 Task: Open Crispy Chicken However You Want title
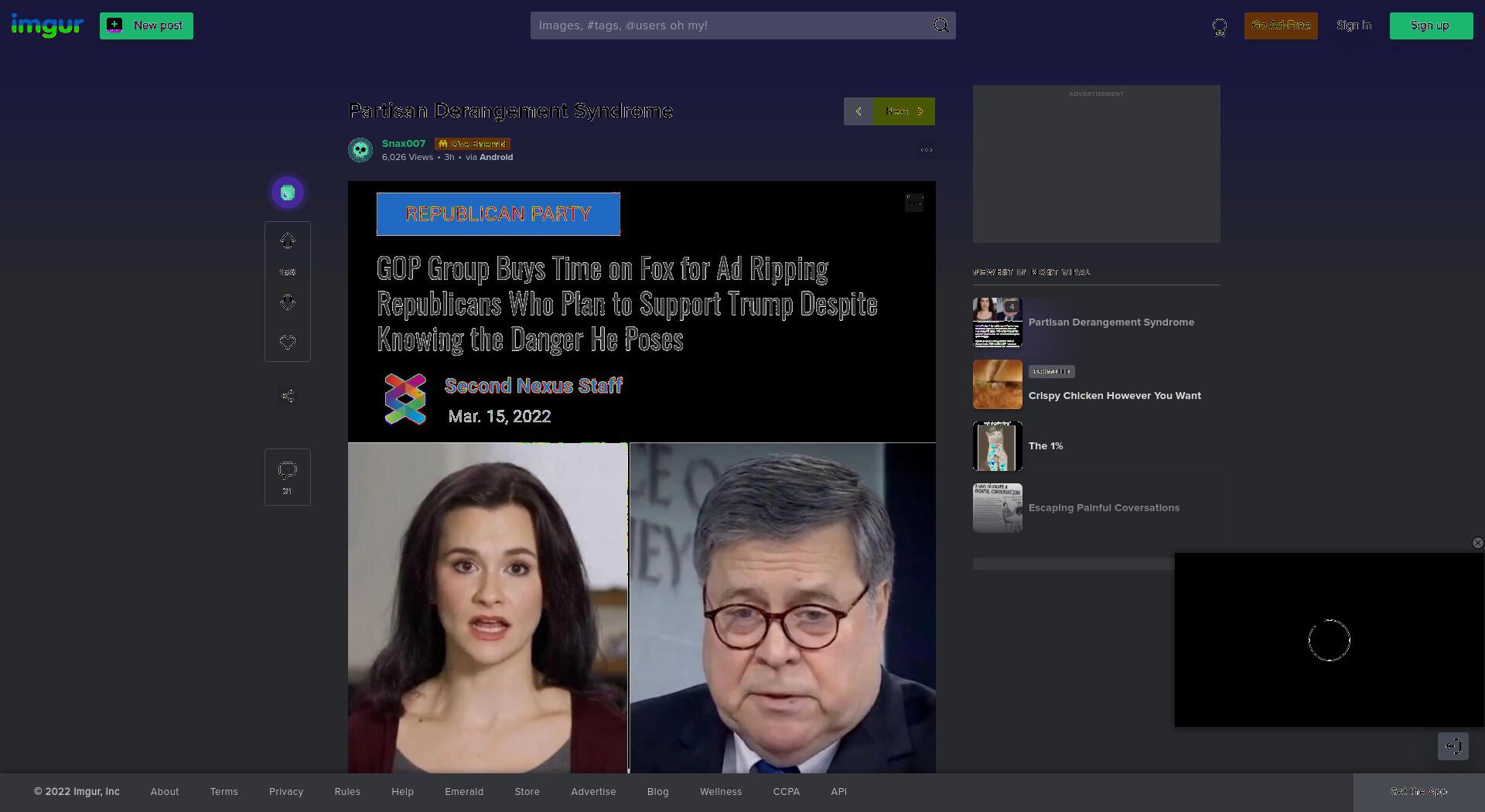tap(1115, 396)
